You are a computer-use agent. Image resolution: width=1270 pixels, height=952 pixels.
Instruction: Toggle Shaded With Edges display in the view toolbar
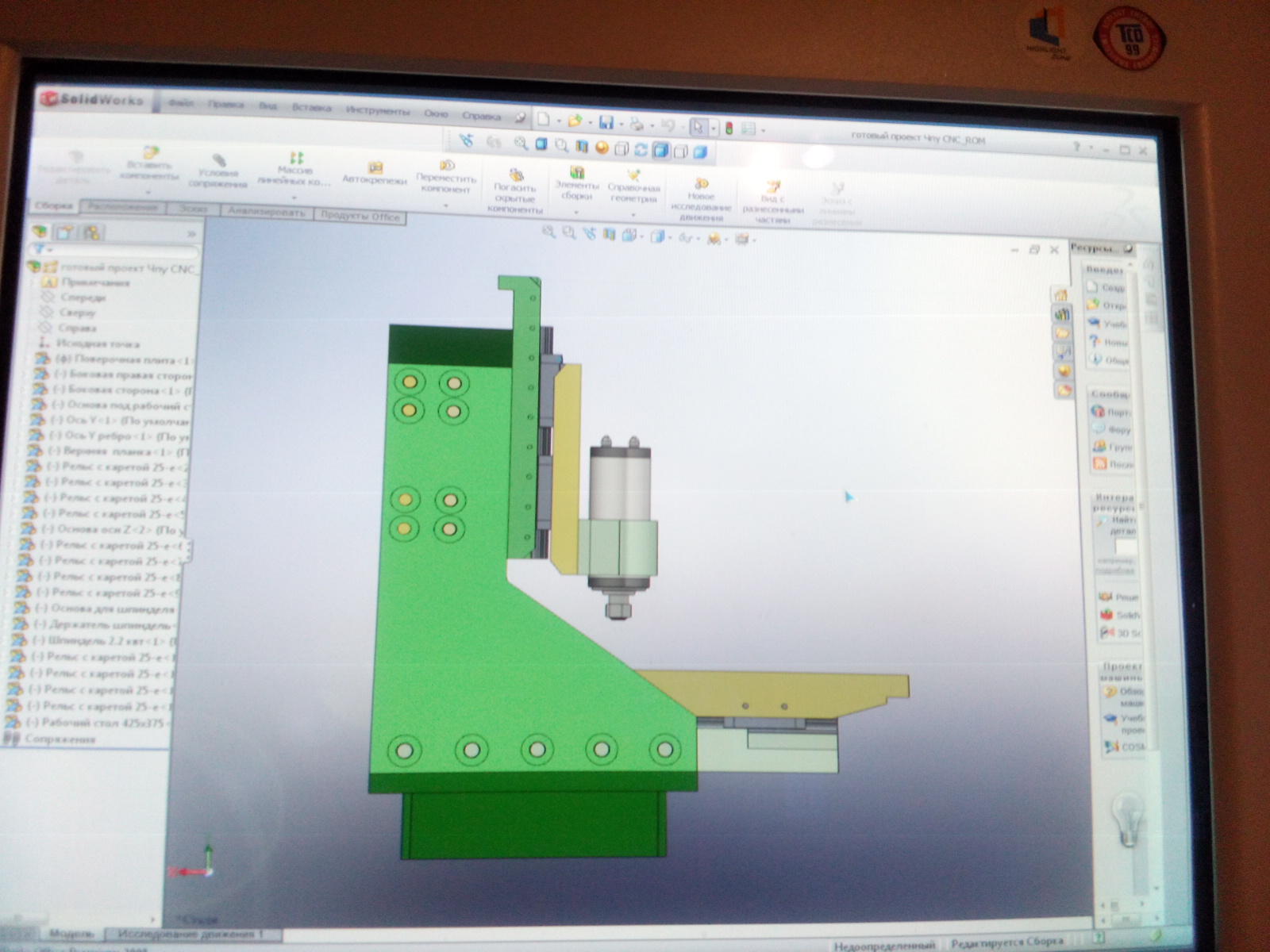point(660,151)
